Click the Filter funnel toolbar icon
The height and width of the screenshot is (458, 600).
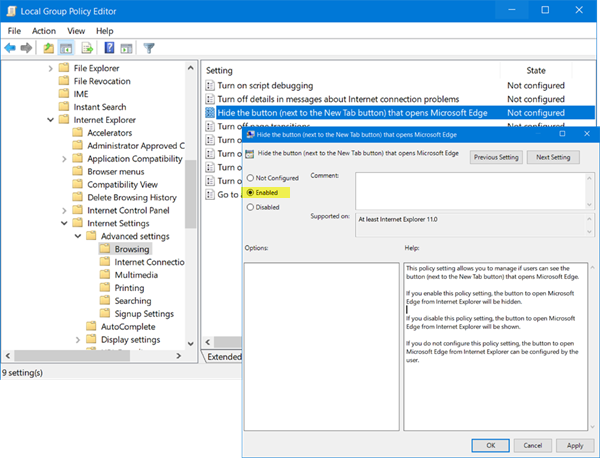pyautogui.click(x=149, y=48)
